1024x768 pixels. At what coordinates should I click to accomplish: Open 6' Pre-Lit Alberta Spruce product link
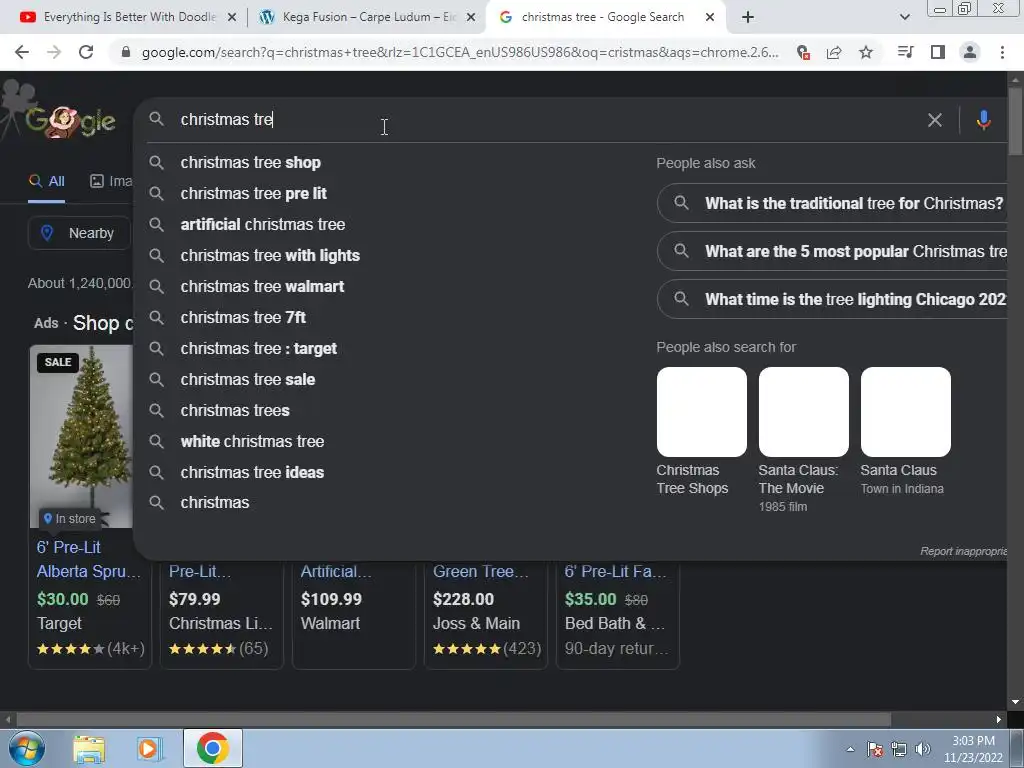point(88,559)
